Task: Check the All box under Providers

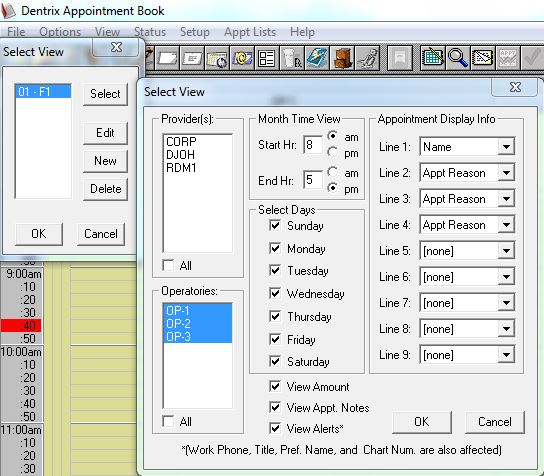Action: 168,265
